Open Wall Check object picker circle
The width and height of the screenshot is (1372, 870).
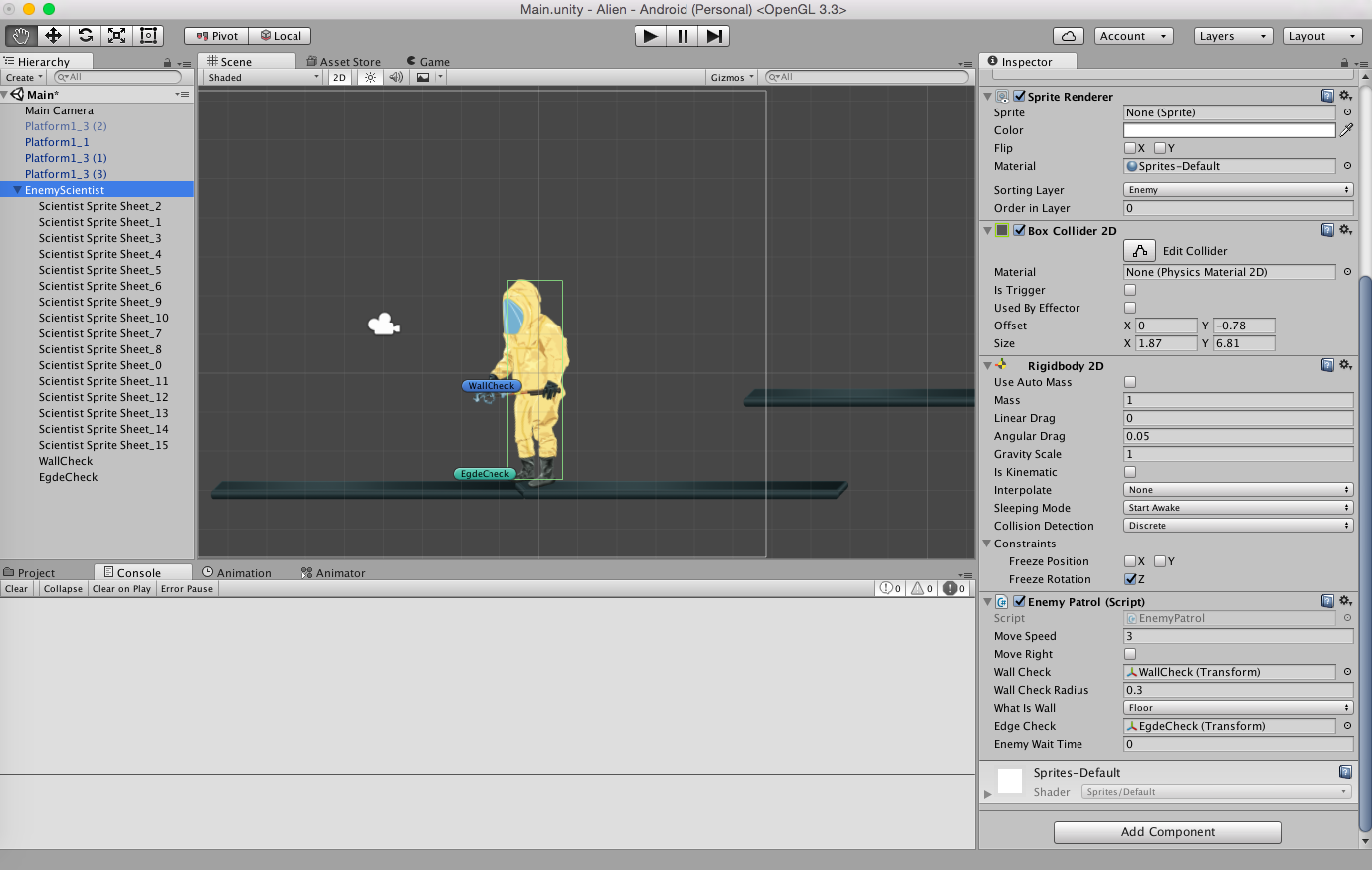1347,672
